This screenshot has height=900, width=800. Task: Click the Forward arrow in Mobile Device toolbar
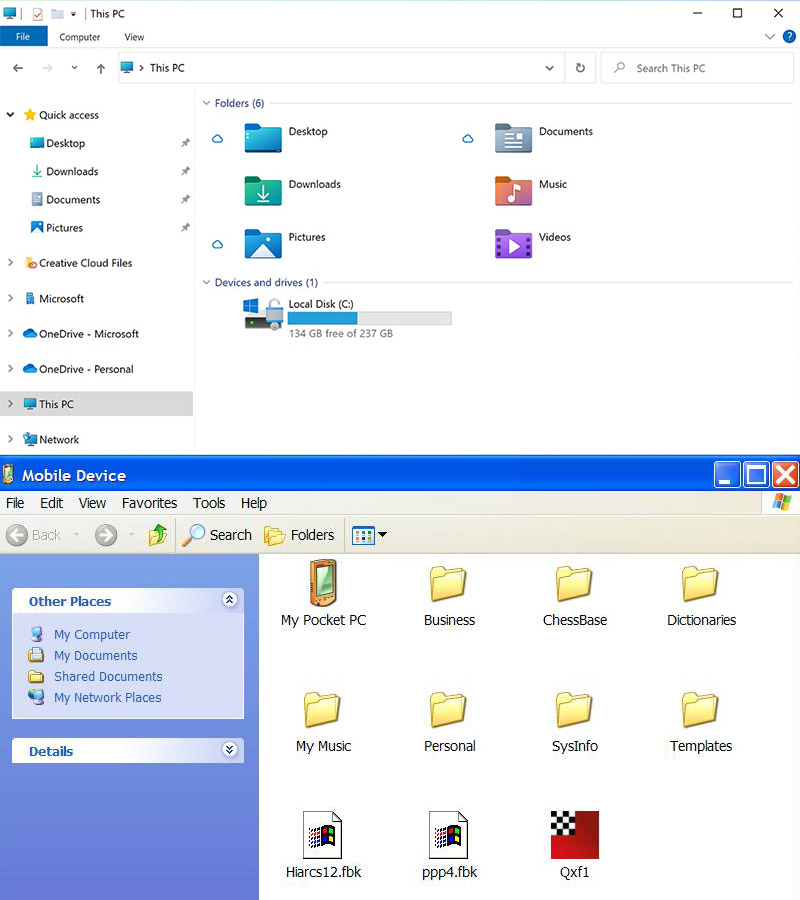tap(106, 535)
